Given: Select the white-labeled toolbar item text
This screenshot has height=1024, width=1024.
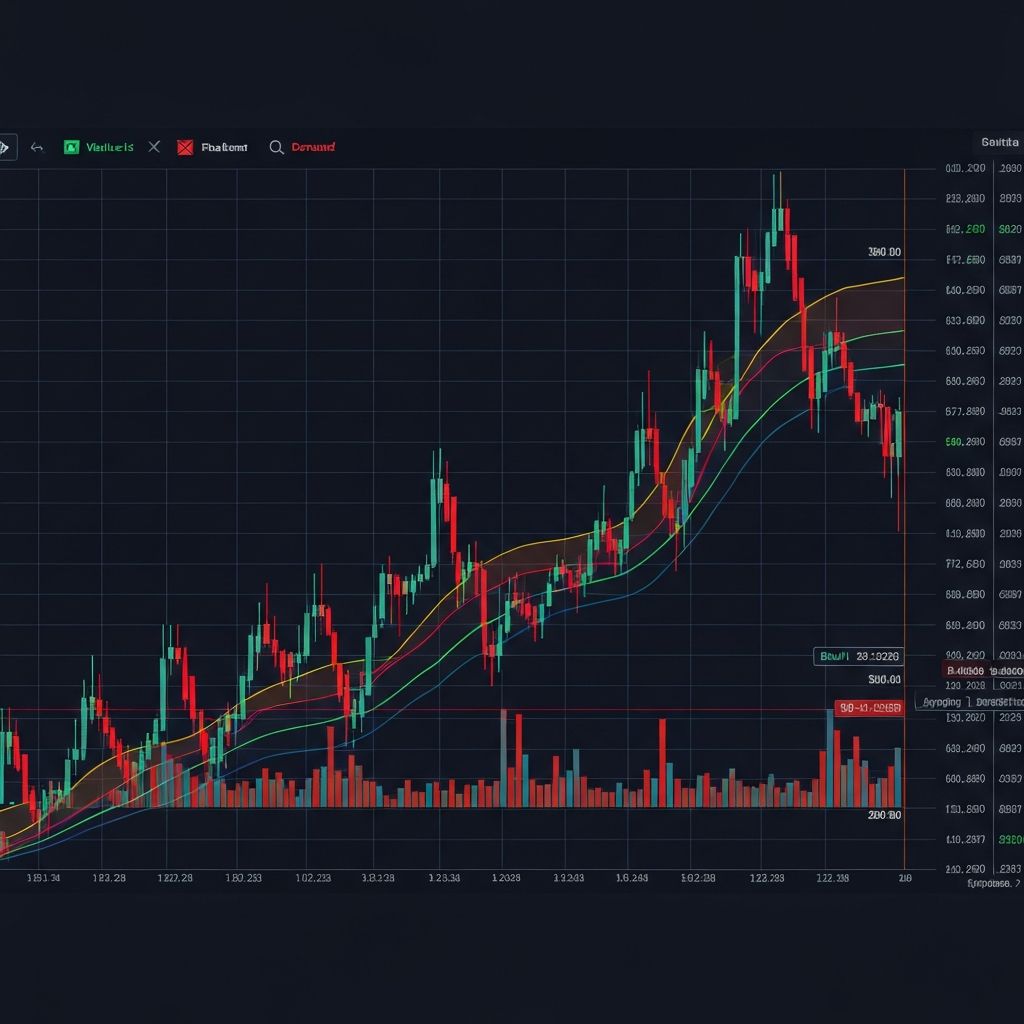Looking at the screenshot, I should pos(224,147).
